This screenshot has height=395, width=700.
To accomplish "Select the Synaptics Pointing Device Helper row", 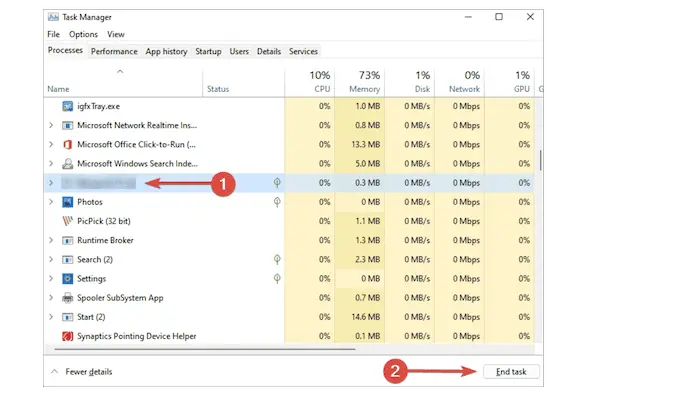I will (289, 336).
